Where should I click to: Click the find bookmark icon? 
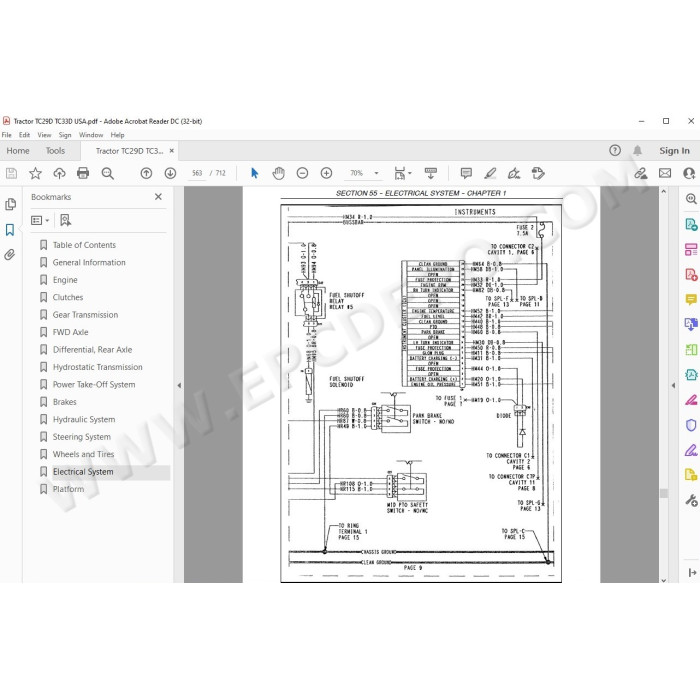66,220
